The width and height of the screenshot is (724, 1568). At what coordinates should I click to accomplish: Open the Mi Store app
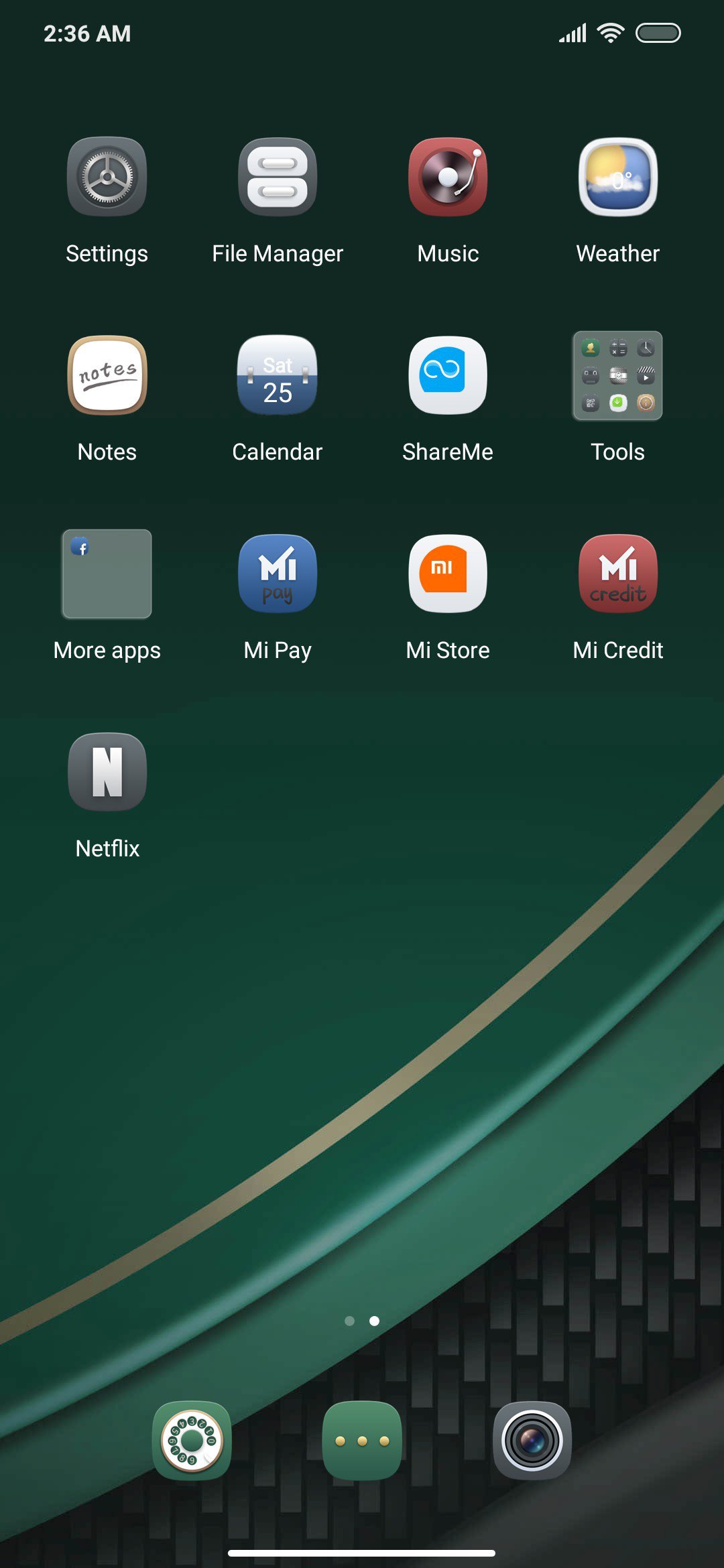pos(448,574)
